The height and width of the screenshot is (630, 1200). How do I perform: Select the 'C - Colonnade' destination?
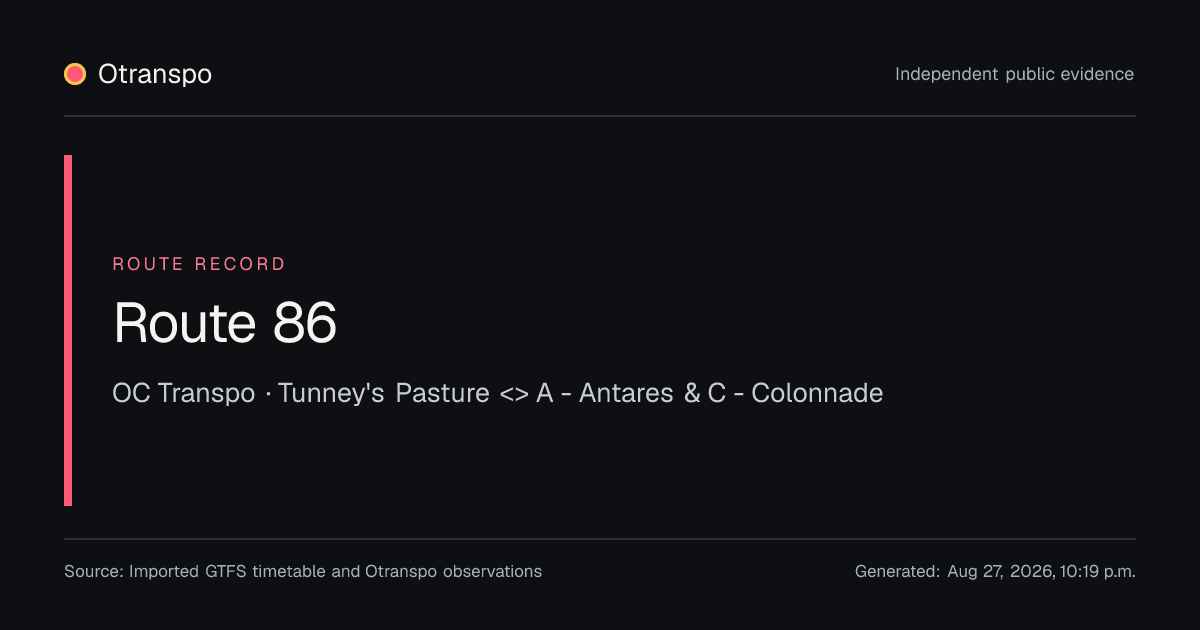coord(796,393)
